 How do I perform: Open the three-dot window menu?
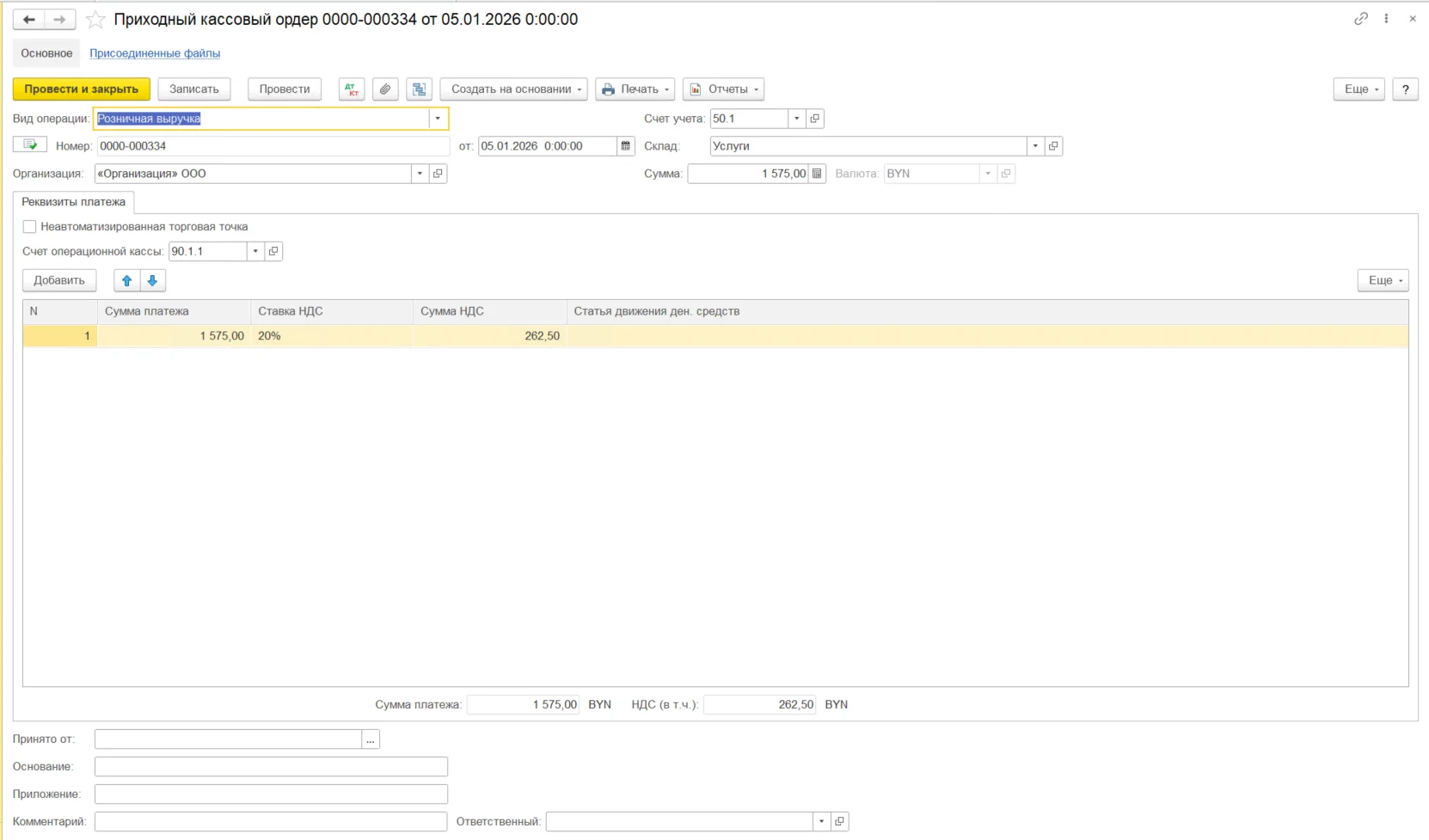[x=1386, y=18]
